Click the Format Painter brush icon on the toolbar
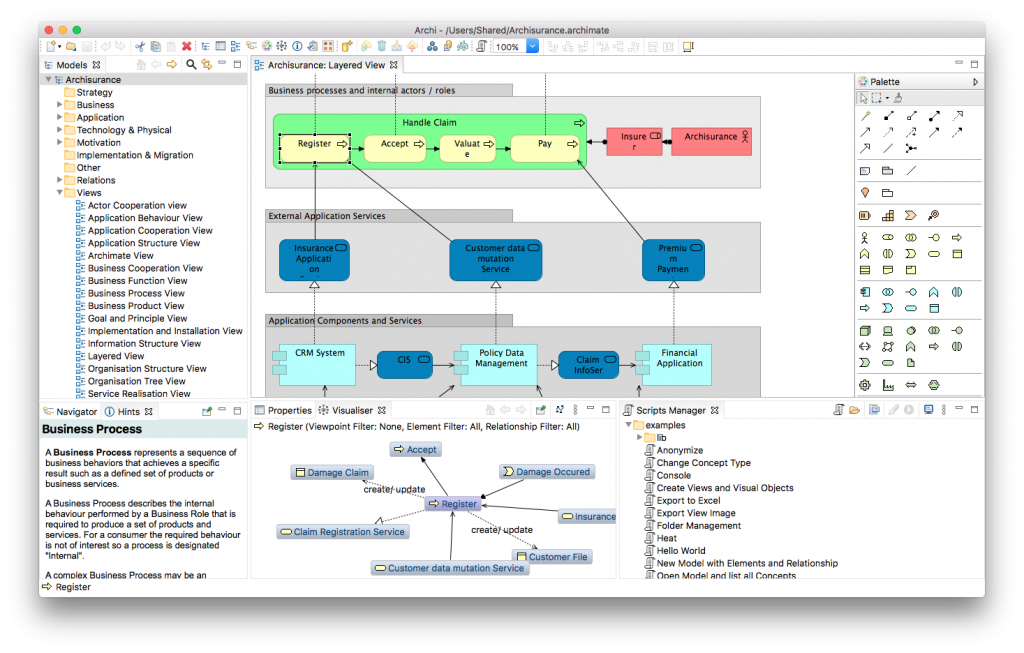This screenshot has height=653, width=1024. (x=899, y=100)
